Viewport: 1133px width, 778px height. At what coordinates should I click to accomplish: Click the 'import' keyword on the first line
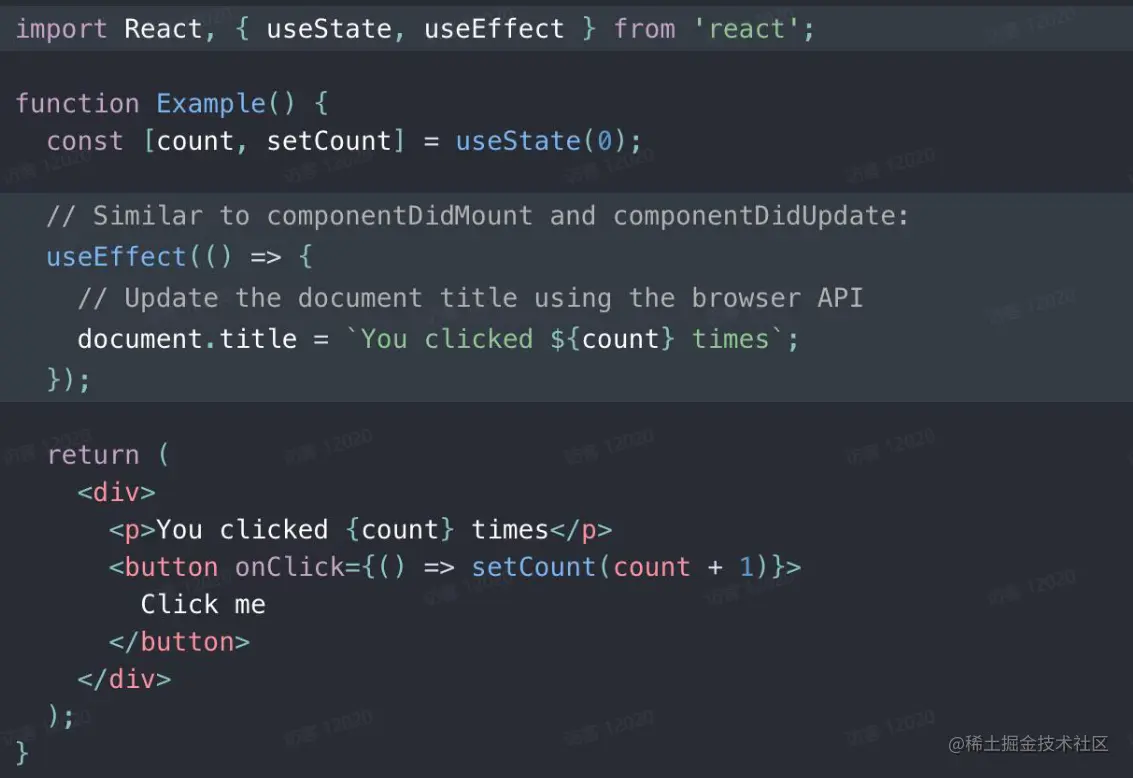click(x=61, y=30)
